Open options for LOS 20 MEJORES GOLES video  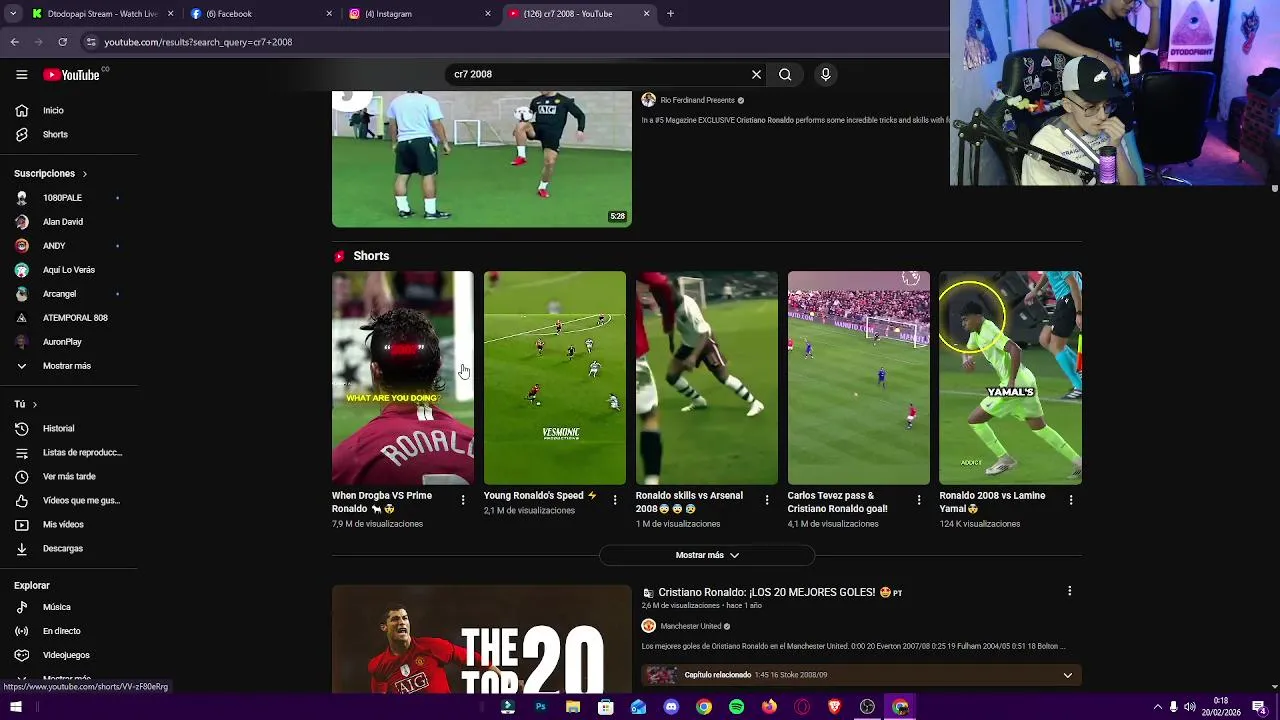pyautogui.click(x=1069, y=591)
